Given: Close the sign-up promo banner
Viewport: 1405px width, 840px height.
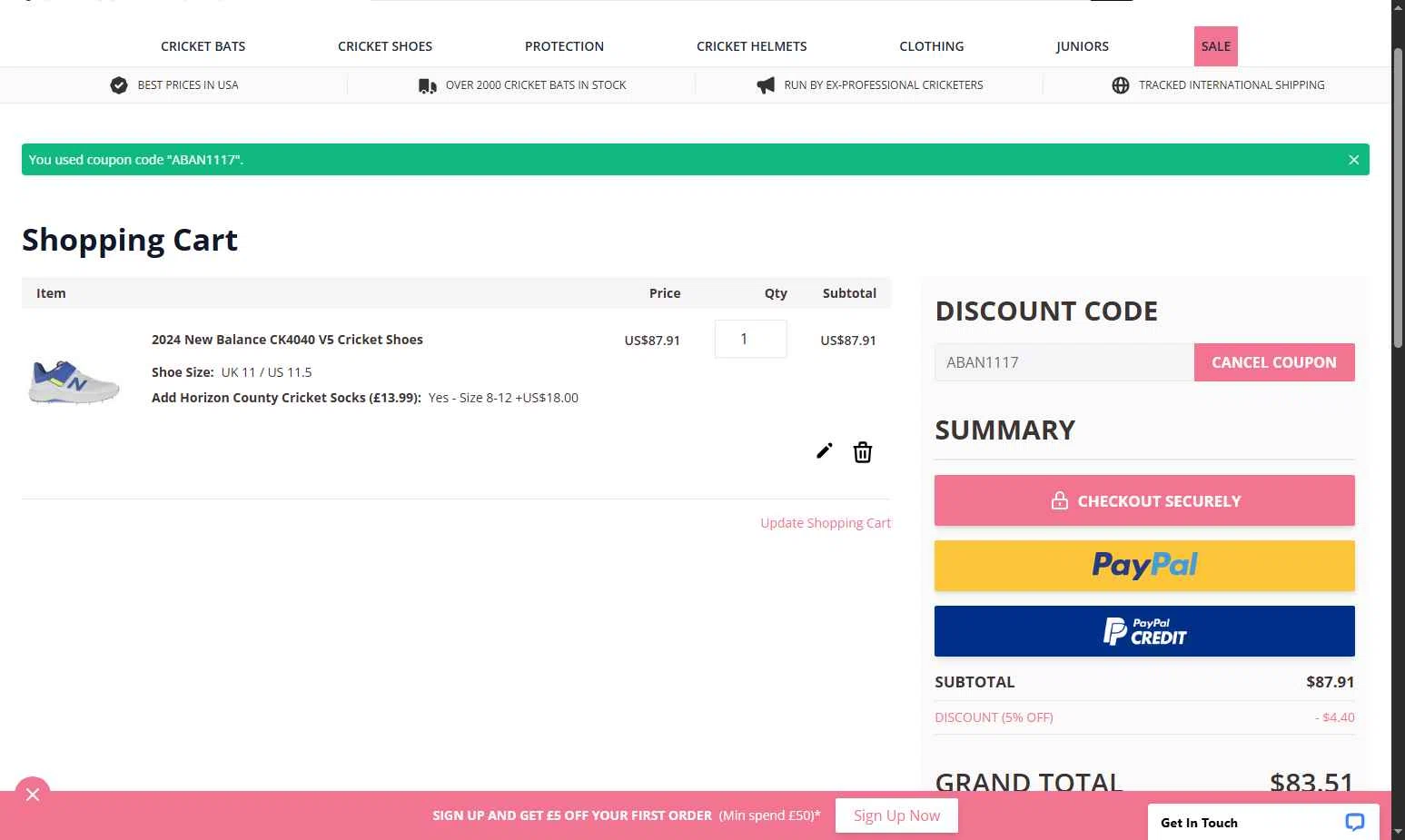Looking at the screenshot, I should click(x=33, y=795).
